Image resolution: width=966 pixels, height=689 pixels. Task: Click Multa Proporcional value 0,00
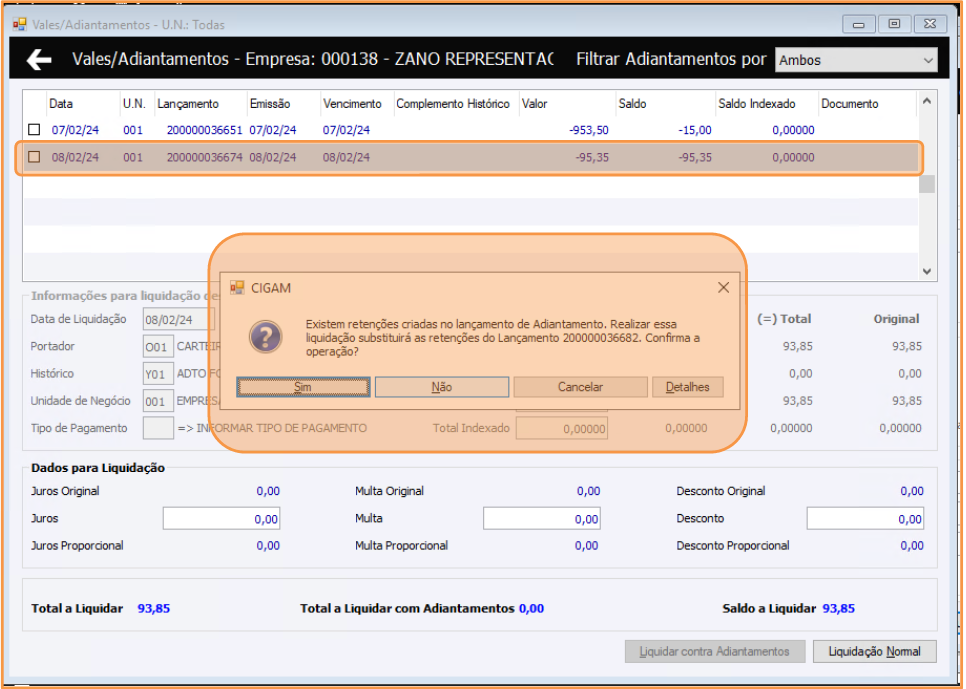[587, 545]
